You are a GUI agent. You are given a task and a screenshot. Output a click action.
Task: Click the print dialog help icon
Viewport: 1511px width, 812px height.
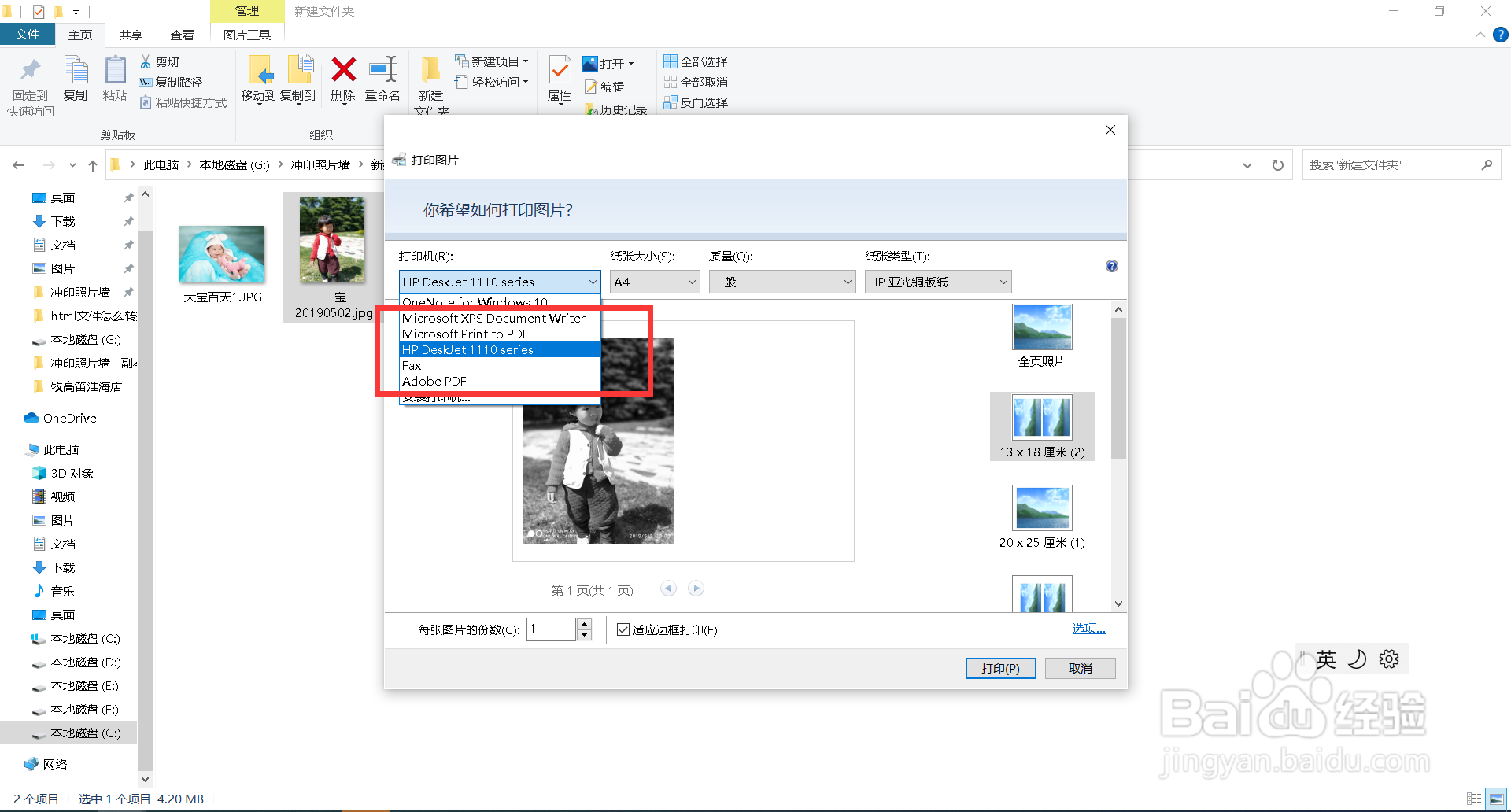[1112, 266]
